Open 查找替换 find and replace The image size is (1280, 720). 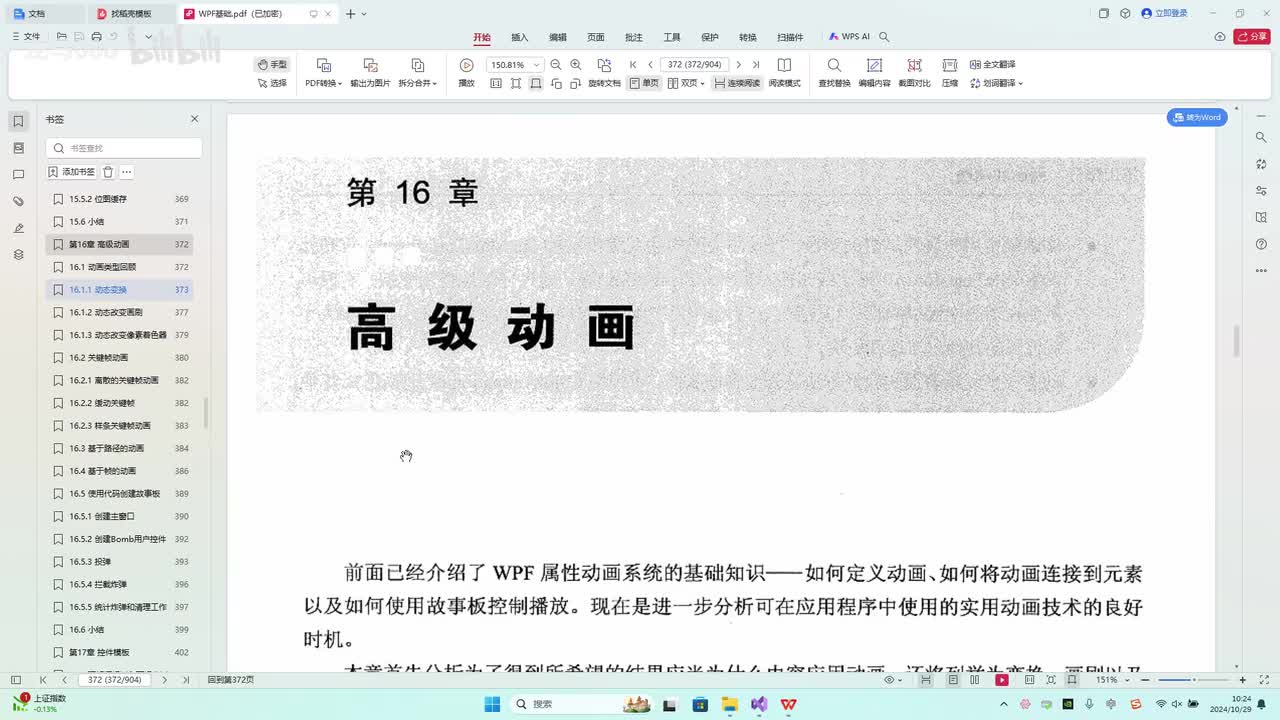pyautogui.click(x=834, y=73)
